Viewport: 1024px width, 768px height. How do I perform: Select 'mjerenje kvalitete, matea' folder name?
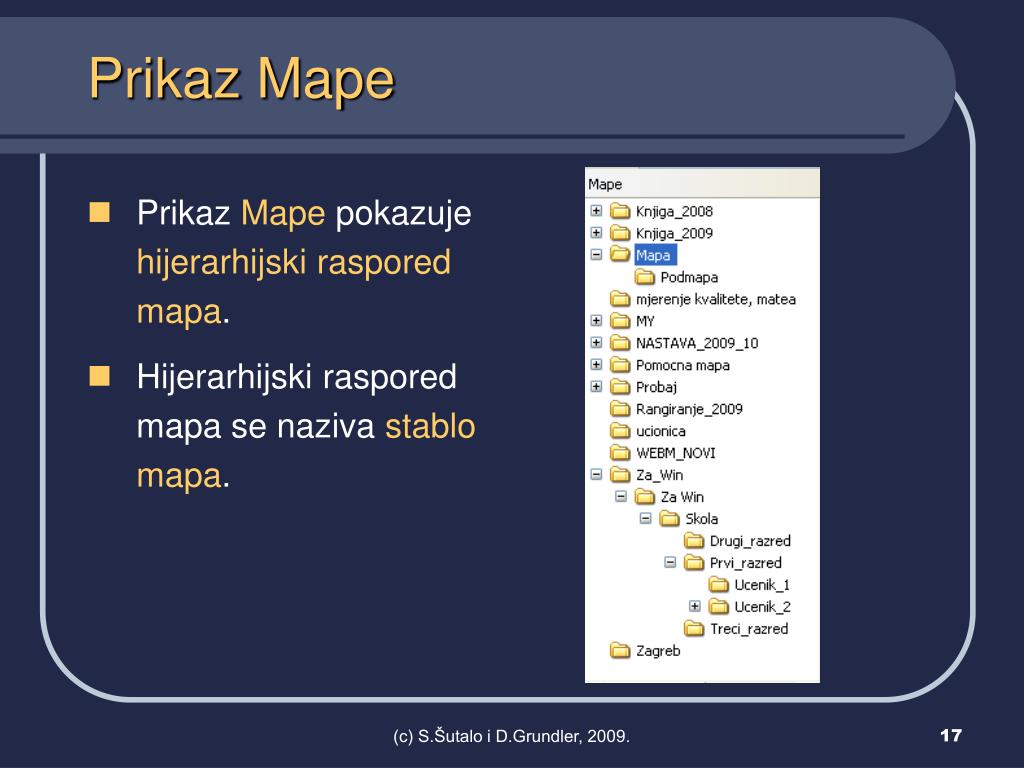(x=716, y=299)
